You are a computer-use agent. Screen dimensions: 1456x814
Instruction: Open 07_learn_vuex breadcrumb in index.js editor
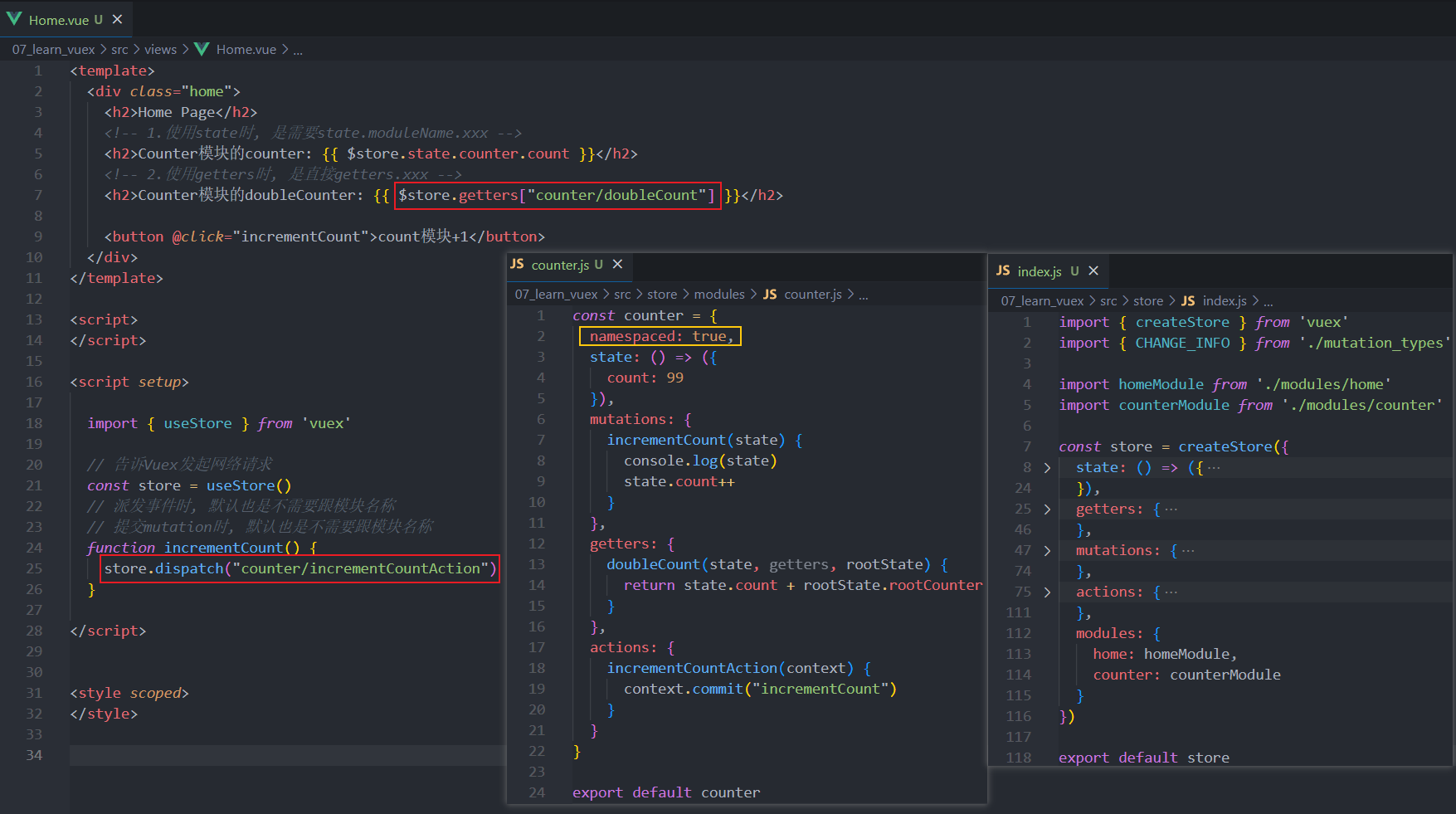click(x=1042, y=300)
